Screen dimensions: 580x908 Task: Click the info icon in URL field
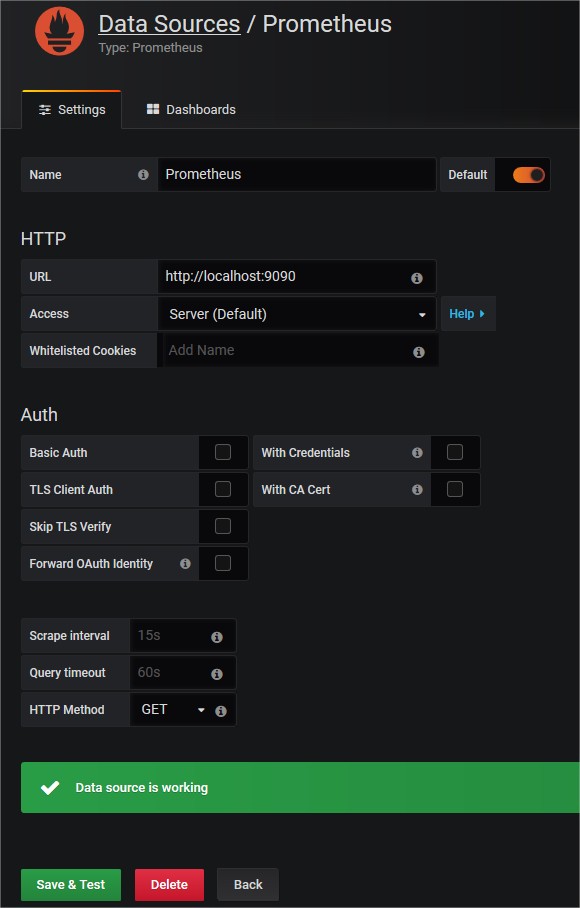417,278
